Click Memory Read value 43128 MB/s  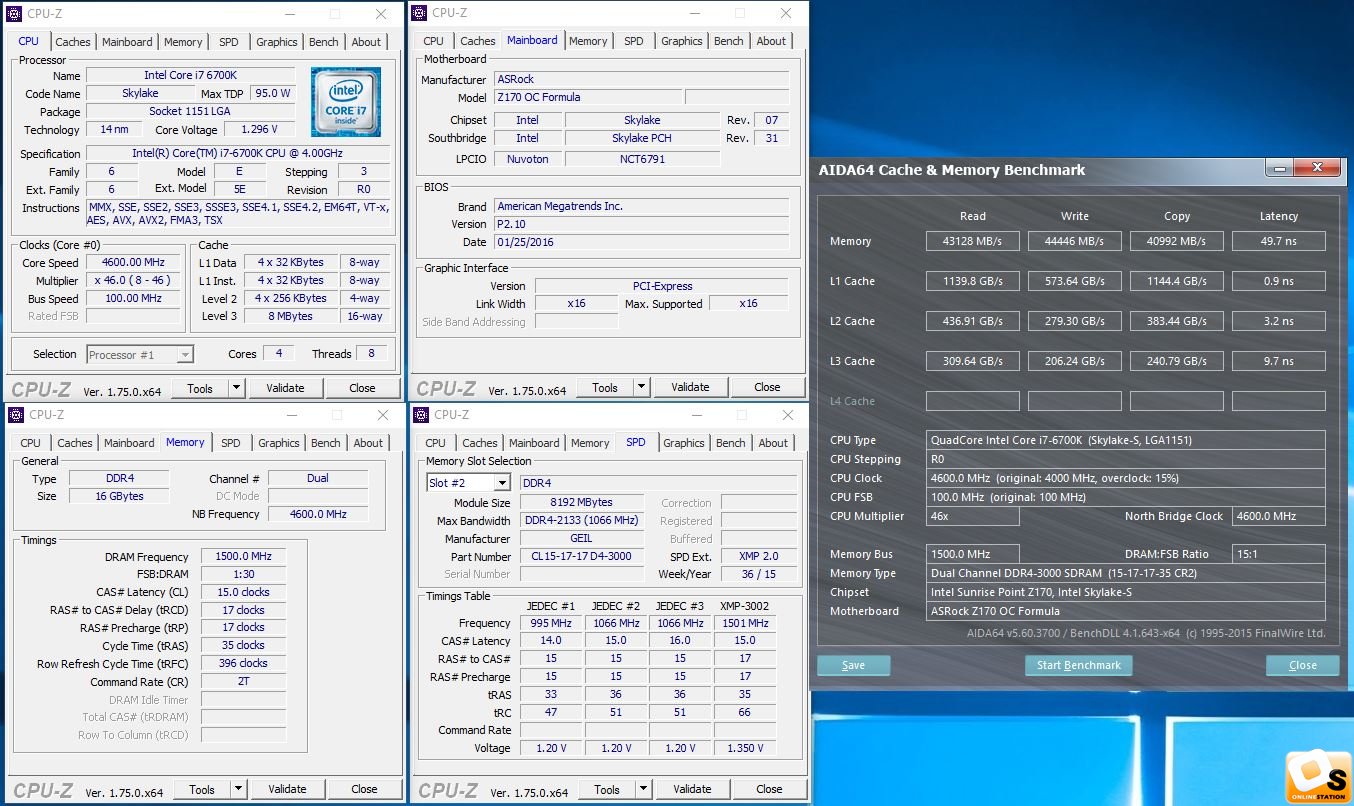point(973,241)
